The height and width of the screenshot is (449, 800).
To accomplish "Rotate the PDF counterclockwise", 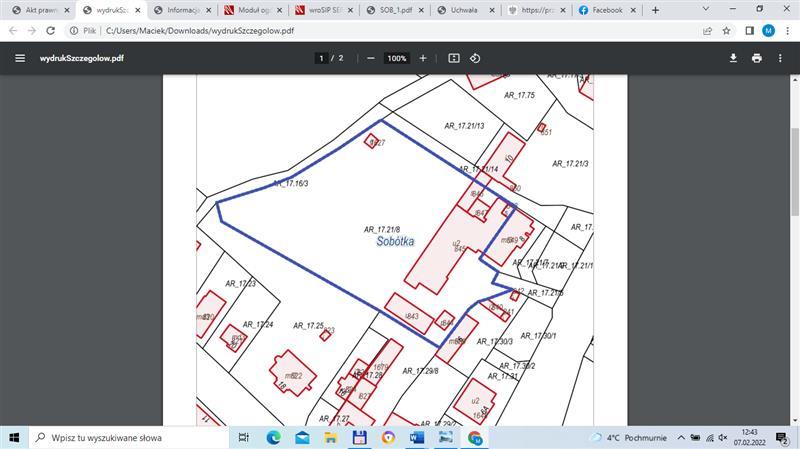I will point(476,58).
